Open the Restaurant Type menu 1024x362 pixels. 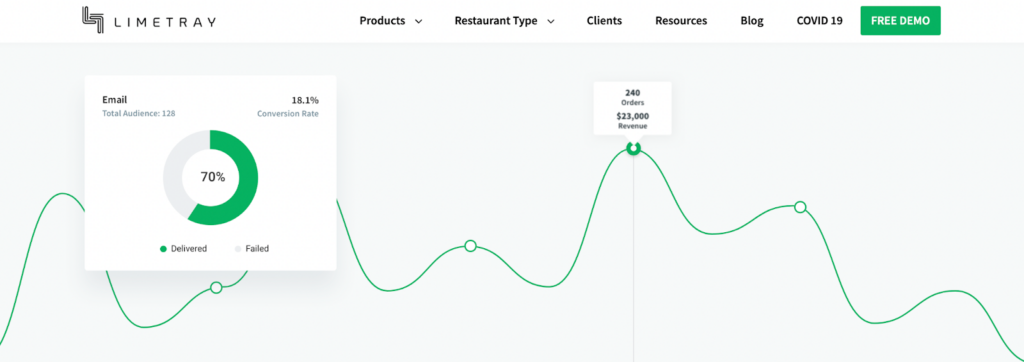pos(496,21)
